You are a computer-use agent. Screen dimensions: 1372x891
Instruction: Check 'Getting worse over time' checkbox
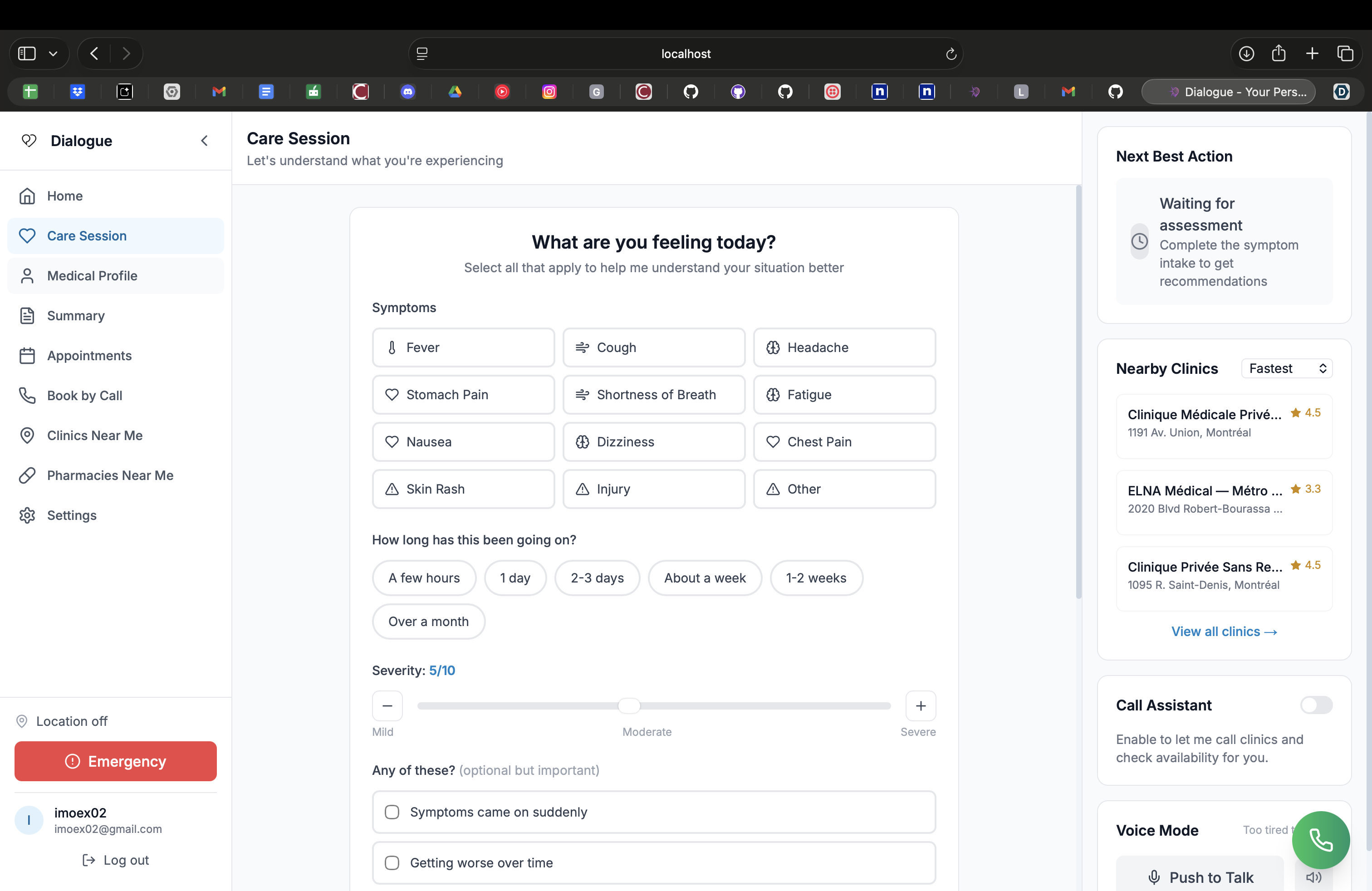coord(392,862)
